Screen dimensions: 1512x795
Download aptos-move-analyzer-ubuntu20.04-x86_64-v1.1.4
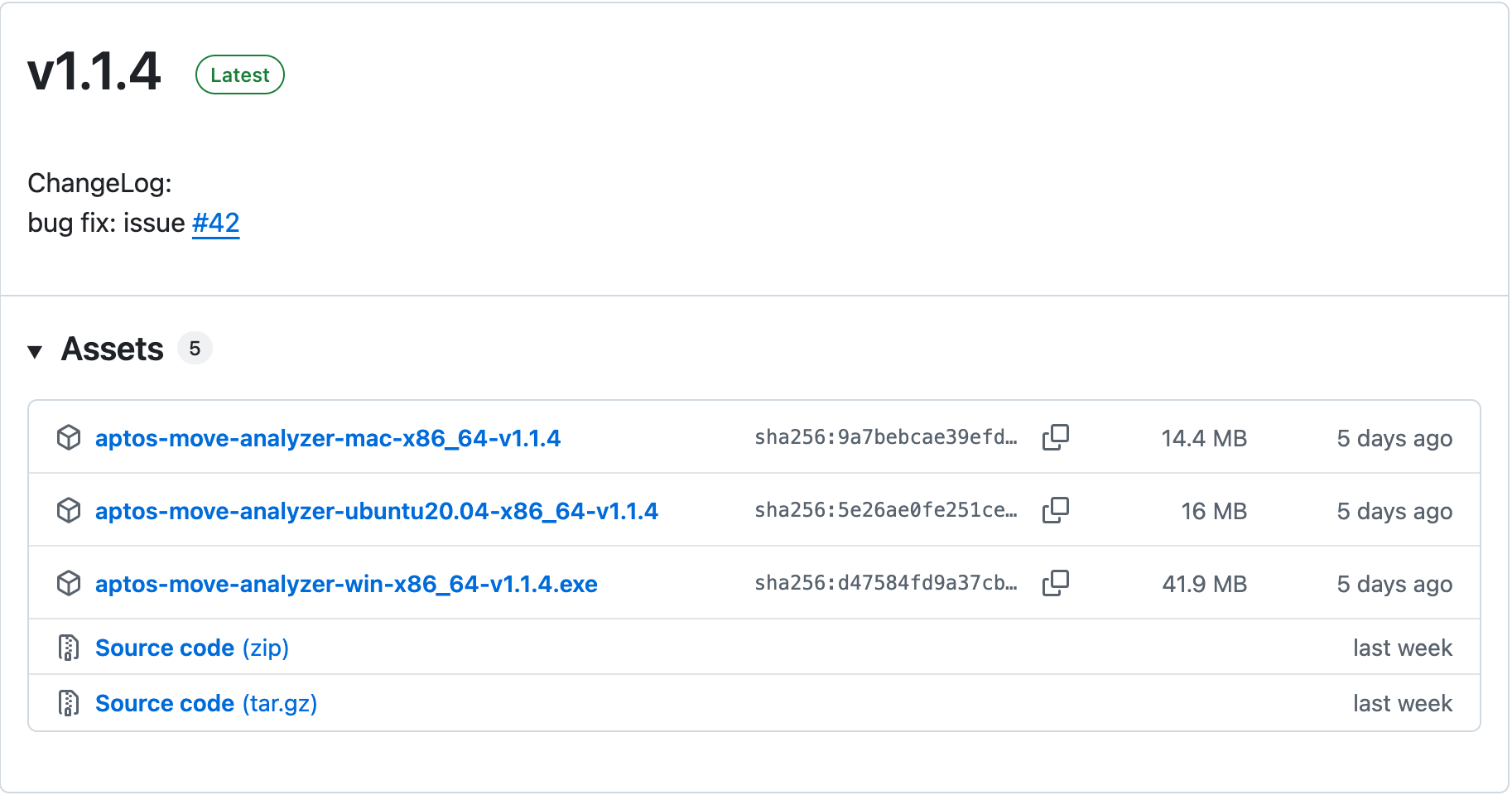[377, 511]
